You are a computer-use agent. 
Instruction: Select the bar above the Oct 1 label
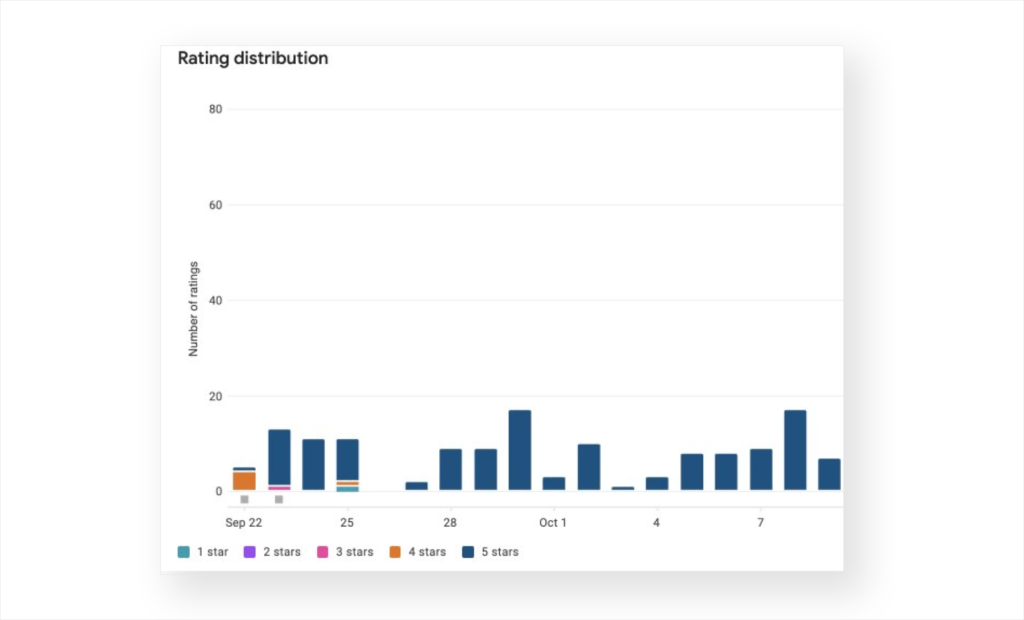[x=554, y=483]
